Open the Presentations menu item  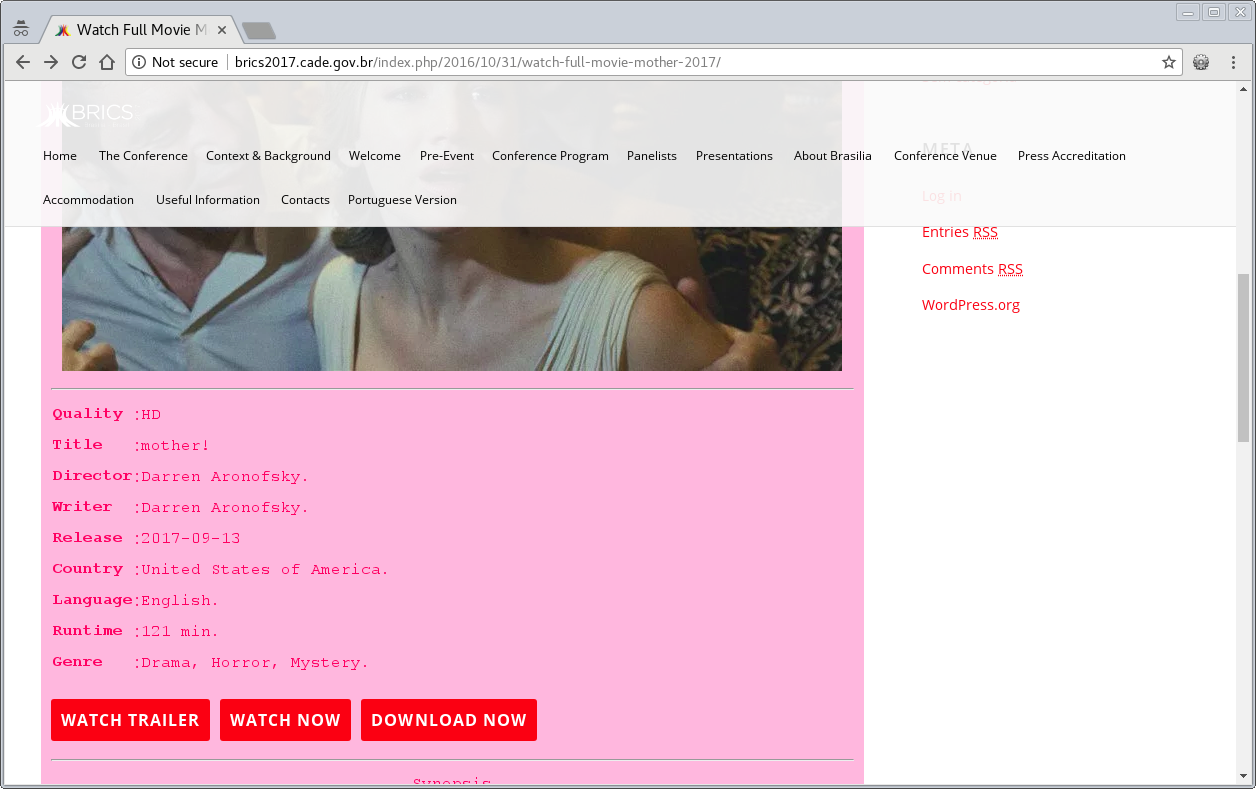pyautogui.click(x=734, y=156)
